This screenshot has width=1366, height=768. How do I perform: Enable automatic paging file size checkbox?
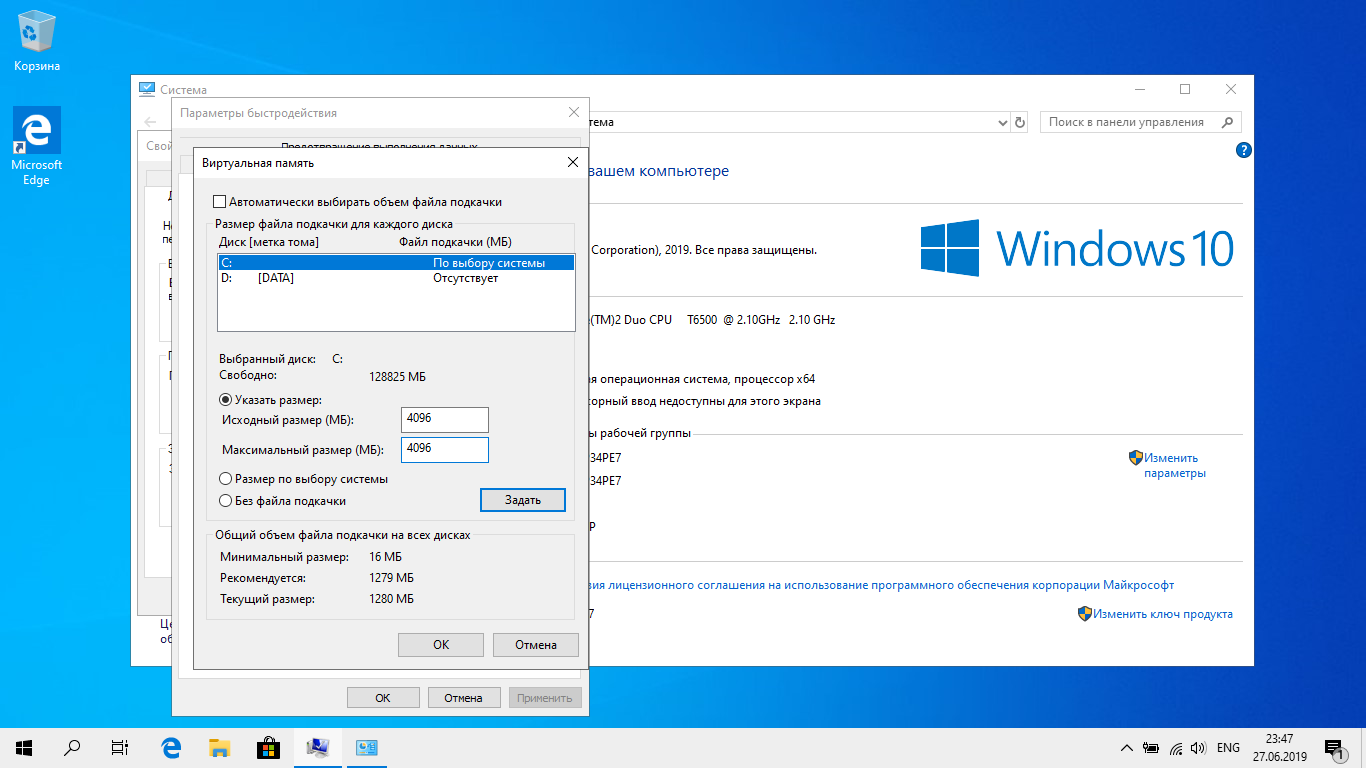221,202
